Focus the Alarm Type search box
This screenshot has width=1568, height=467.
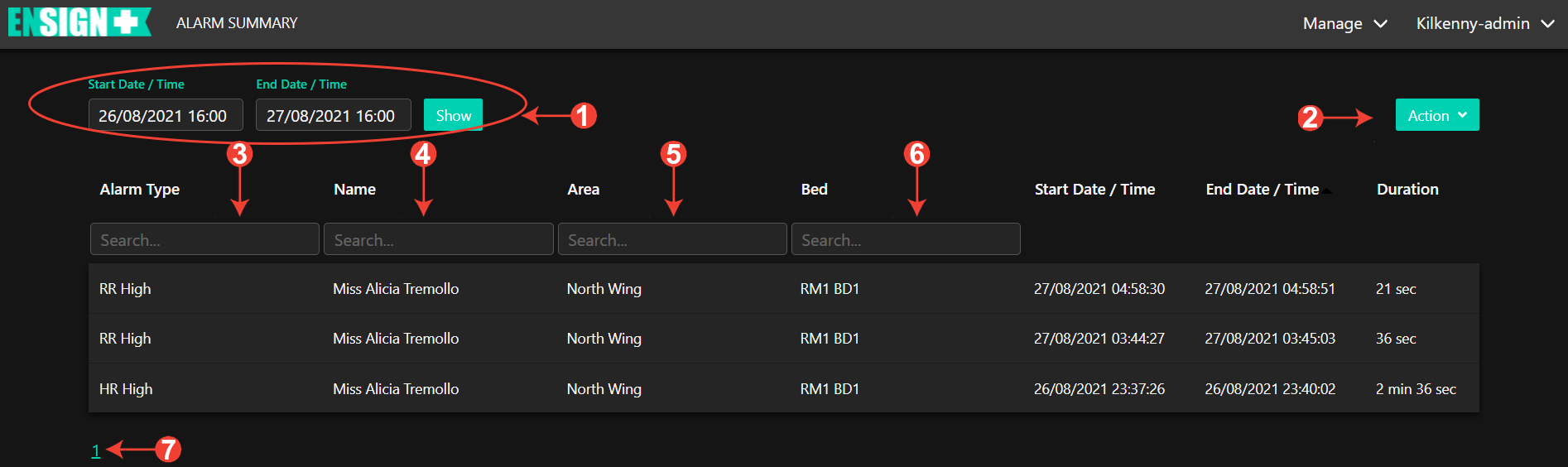204,239
